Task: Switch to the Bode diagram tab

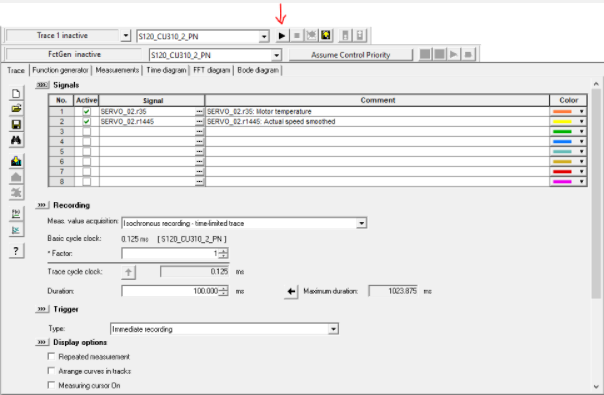Action: click(x=258, y=70)
